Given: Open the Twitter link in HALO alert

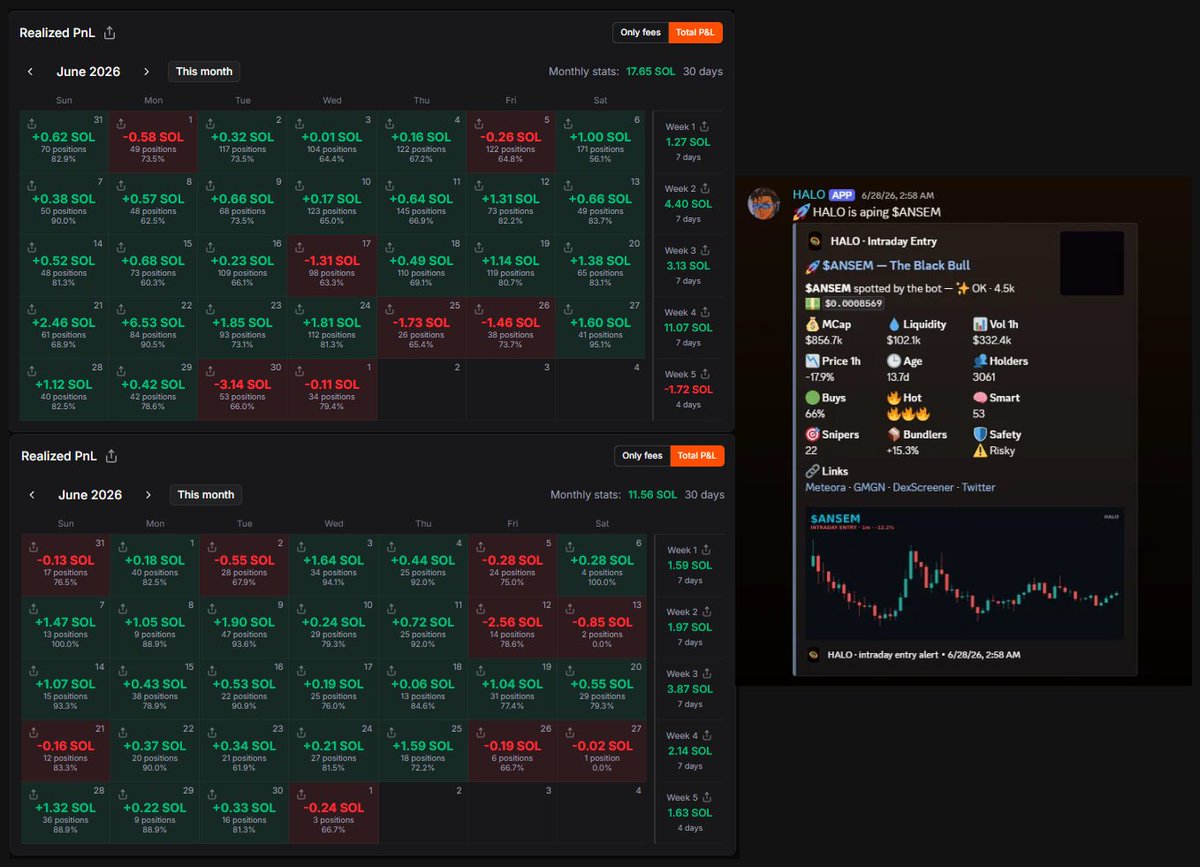Looking at the screenshot, I should pyautogui.click(x=978, y=488).
